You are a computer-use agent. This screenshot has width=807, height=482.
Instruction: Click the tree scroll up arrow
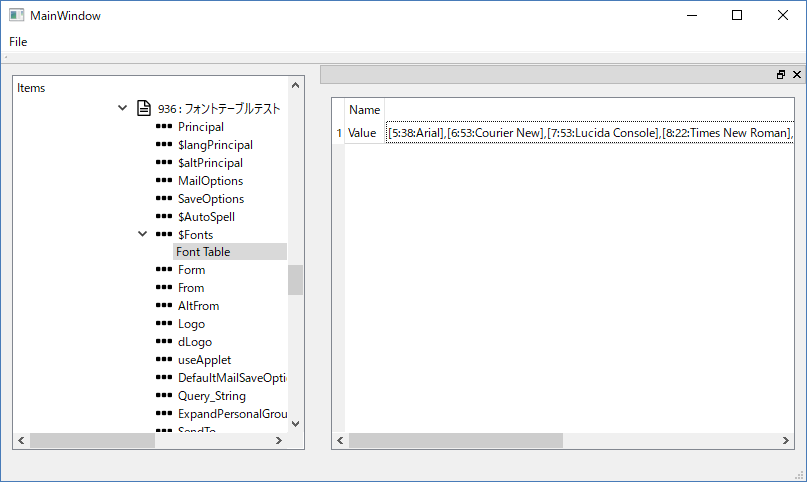click(295, 85)
